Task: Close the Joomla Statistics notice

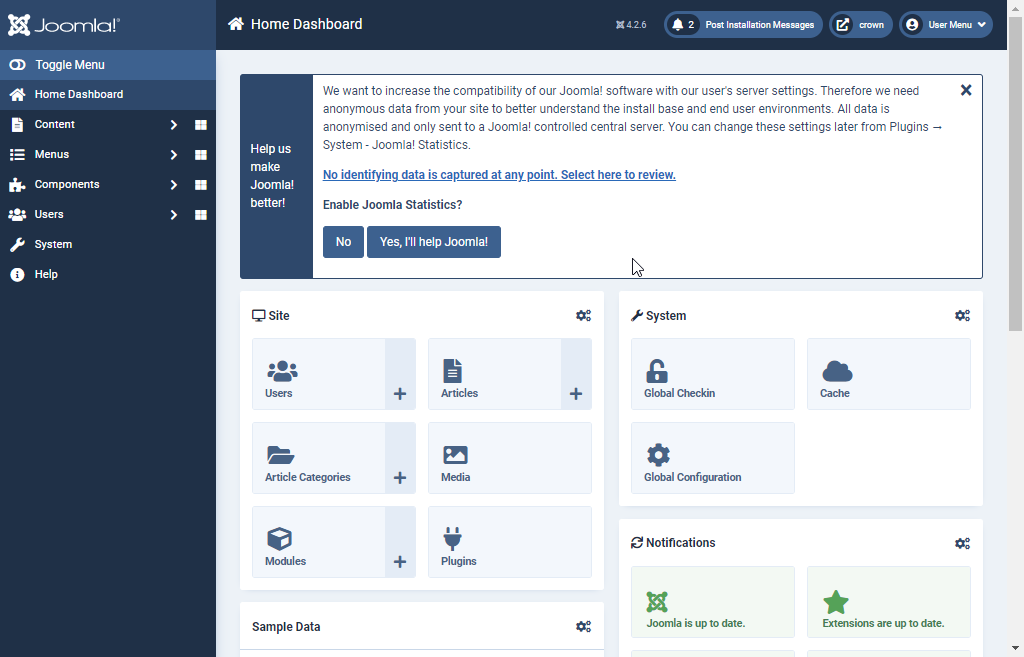Action: (x=966, y=90)
